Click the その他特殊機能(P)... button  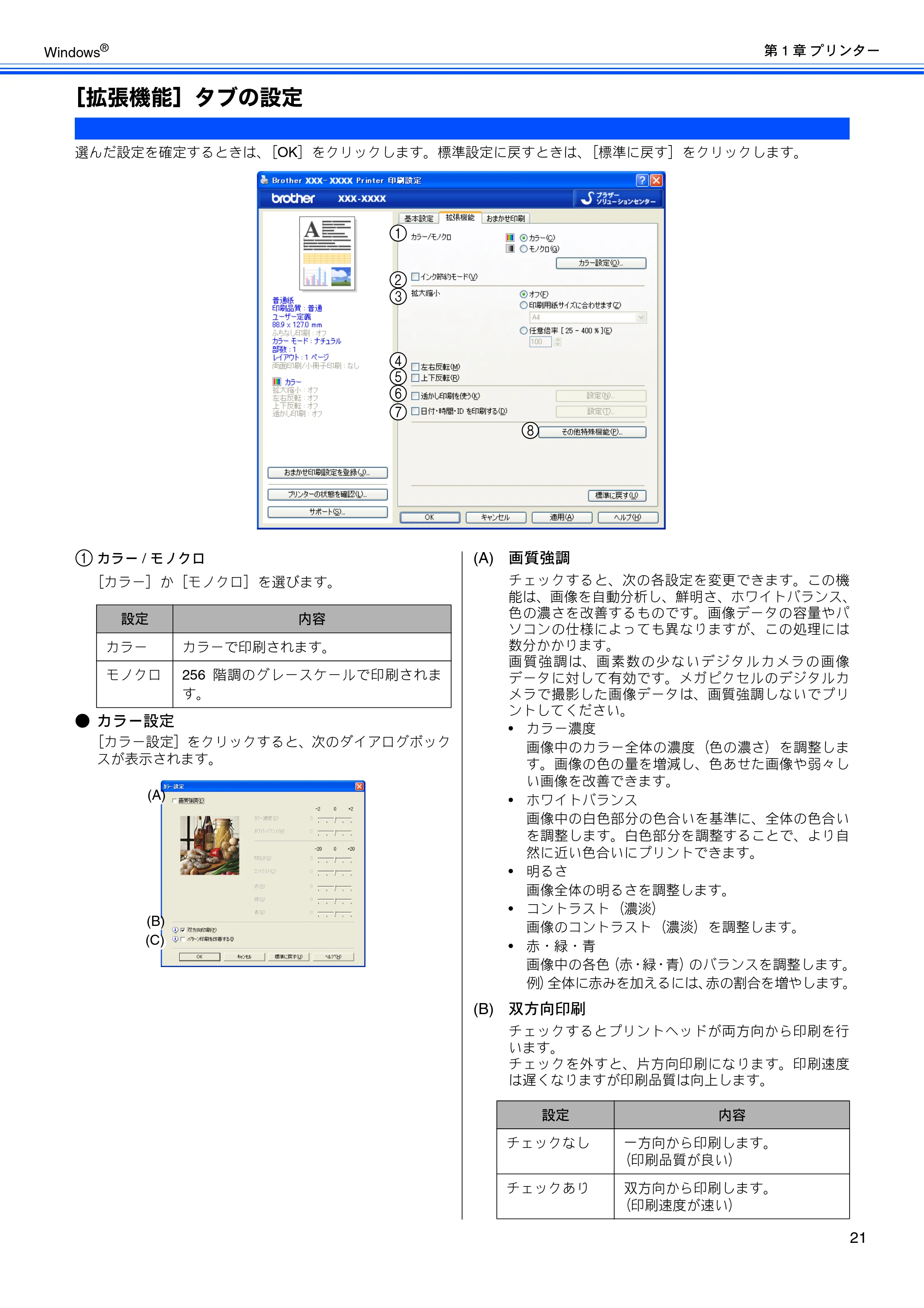click(x=592, y=432)
